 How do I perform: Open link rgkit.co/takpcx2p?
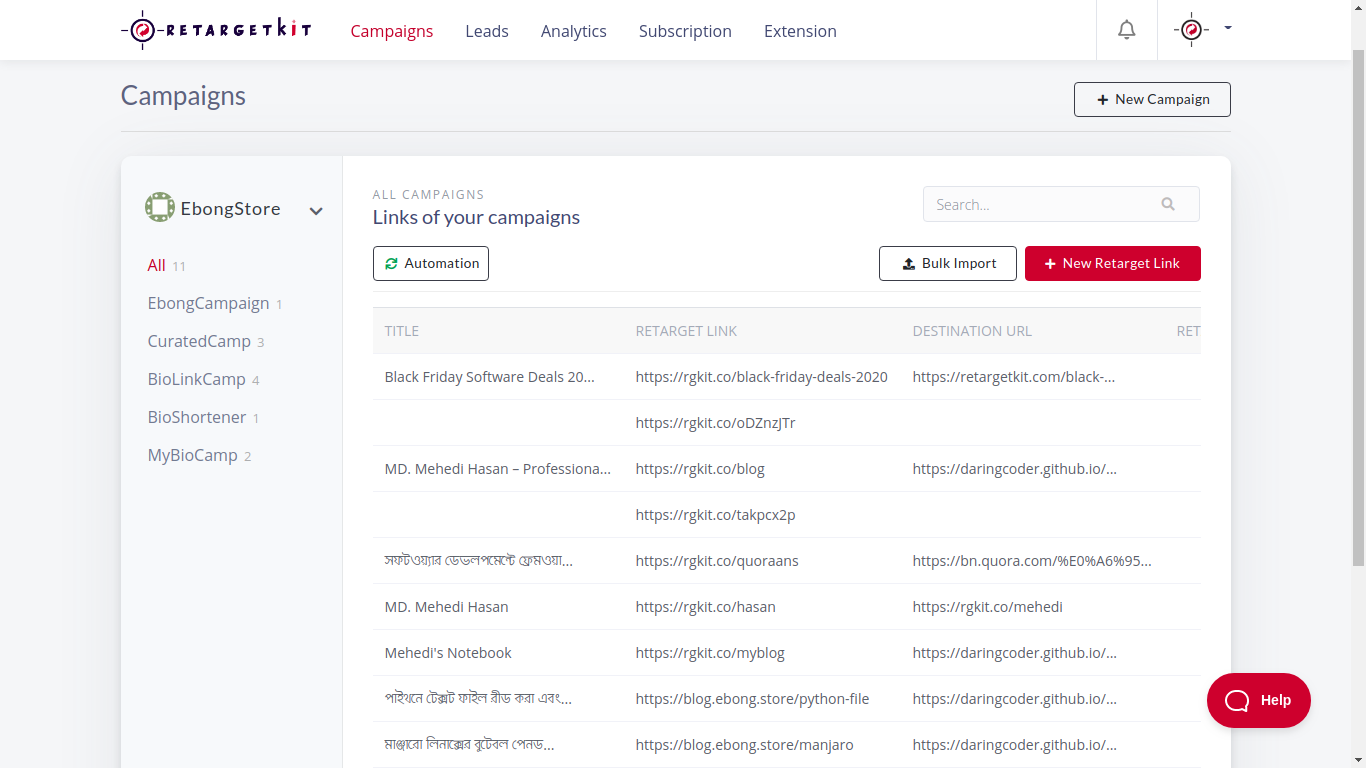(716, 515)
